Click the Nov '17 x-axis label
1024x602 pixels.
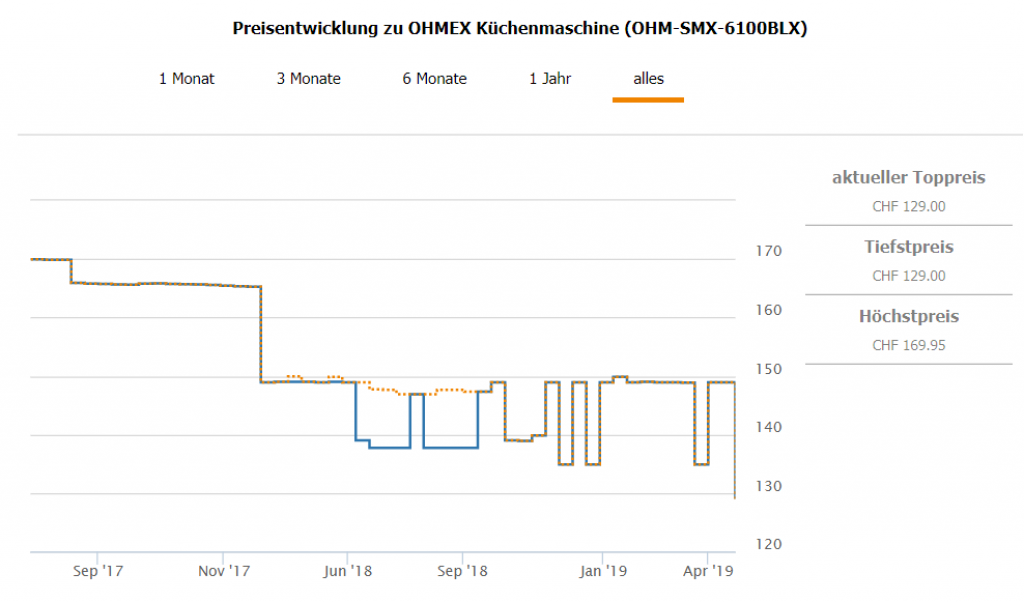224,571
